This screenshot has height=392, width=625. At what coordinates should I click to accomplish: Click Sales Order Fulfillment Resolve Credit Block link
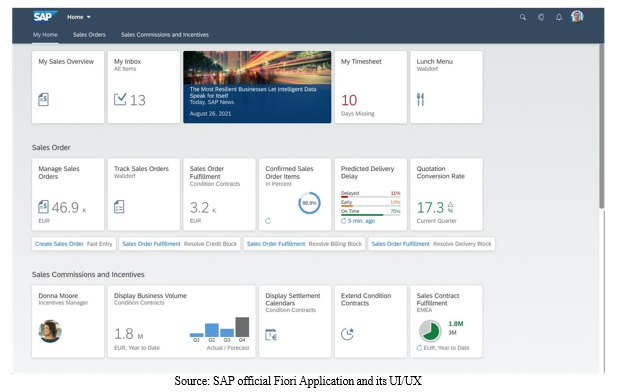[x=180, y=244]
